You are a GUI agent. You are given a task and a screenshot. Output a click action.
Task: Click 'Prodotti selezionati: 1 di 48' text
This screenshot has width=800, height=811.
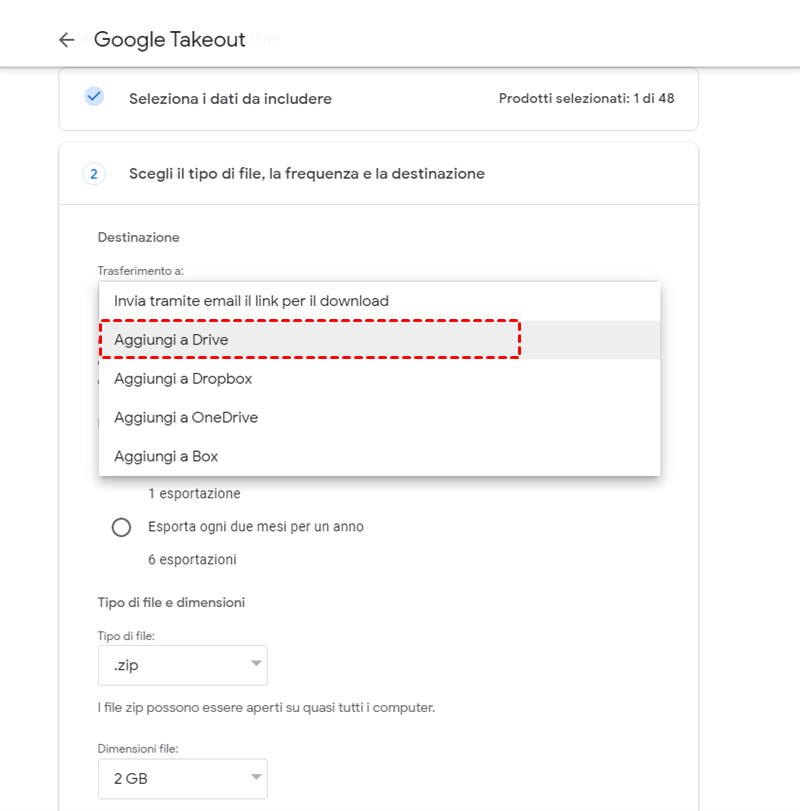(586, 99)
